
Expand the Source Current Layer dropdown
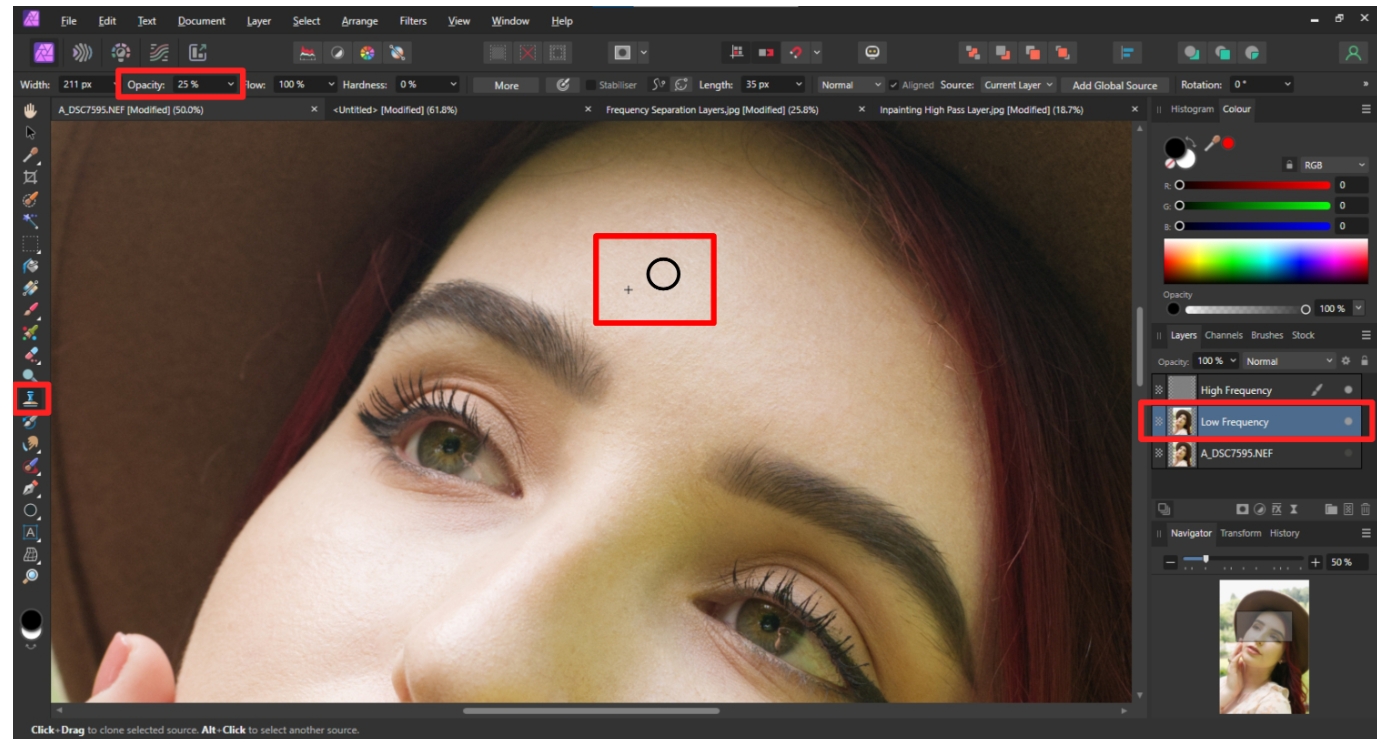[x=1049, y=85]
